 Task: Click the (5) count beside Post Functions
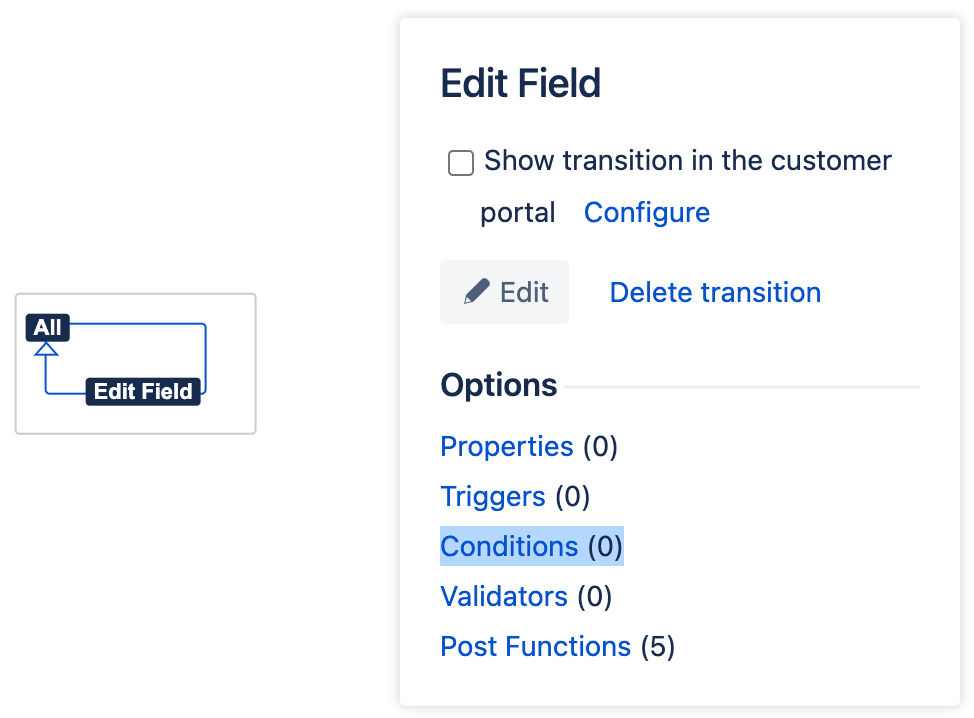[x=657, y=647]
